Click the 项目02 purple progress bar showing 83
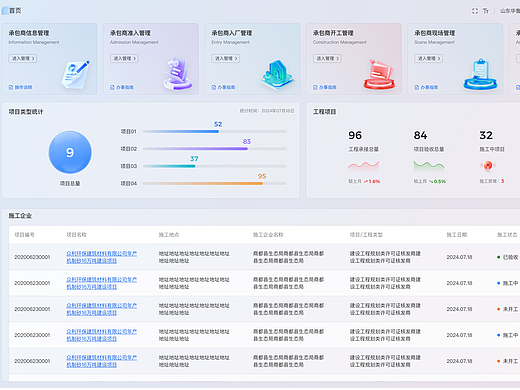The width and height of the screenshot is (520, 390). tap(214, 149)
